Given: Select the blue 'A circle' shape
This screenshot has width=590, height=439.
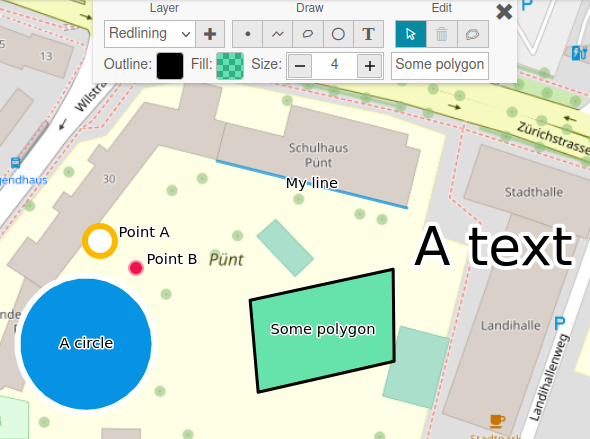Looking at the screenshot, I should click(x=86, y=343).
